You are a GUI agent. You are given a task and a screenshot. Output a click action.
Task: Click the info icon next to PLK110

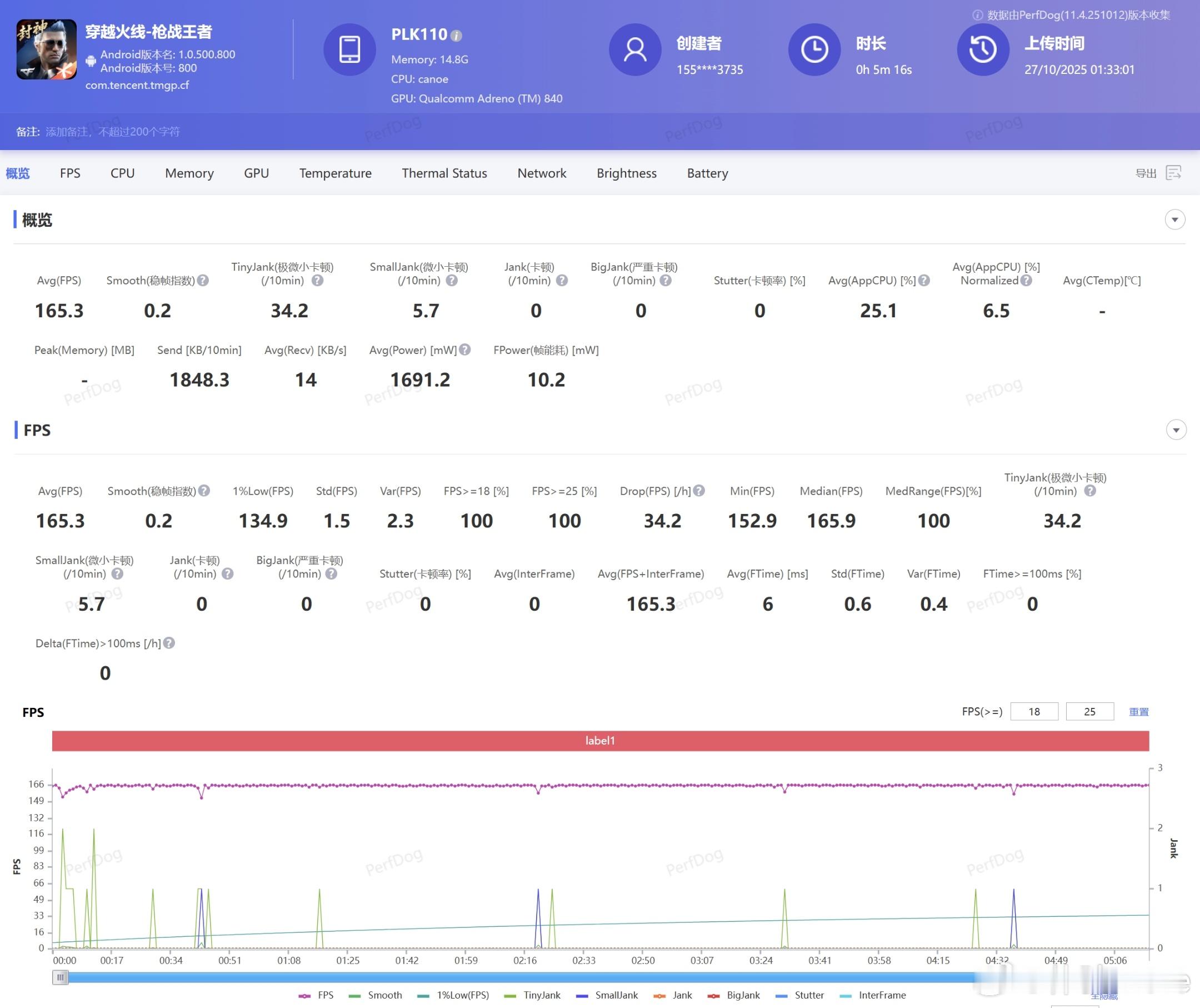(x=456, y=36)
